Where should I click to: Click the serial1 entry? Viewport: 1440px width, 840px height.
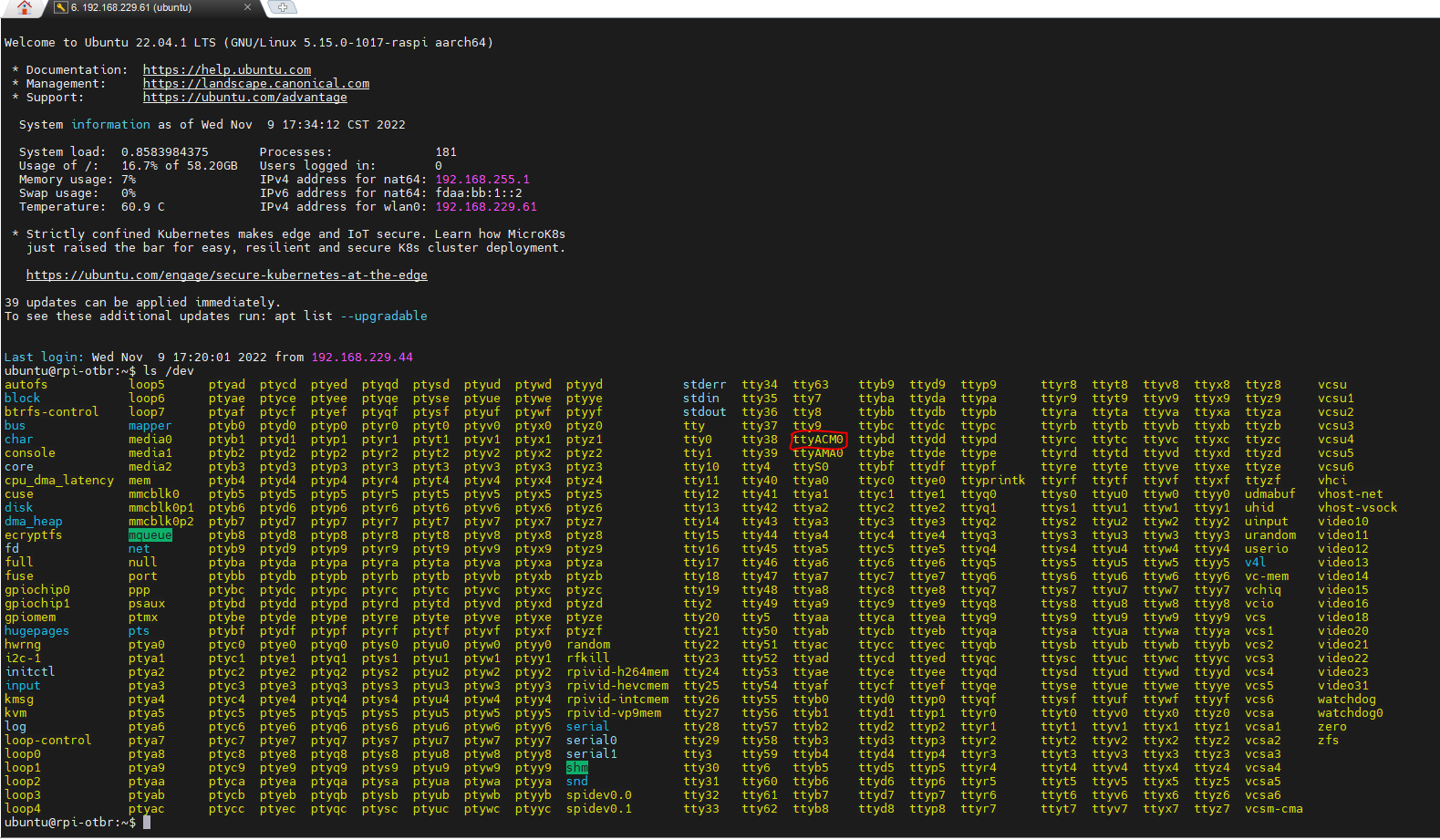pyautogui.click(x=592, y=754)
